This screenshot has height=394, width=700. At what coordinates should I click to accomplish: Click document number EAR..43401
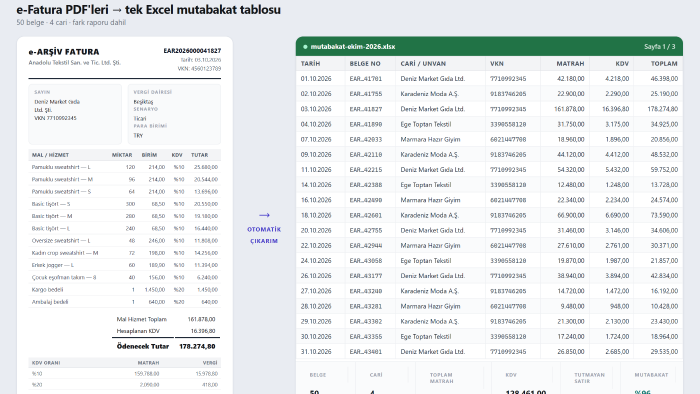(366, 352)
